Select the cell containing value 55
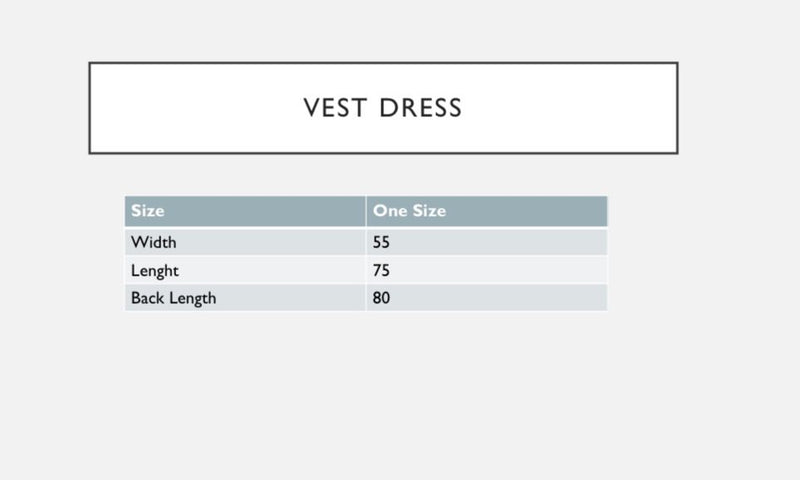Screen dimensions: 800x480 (x=382, y=242)
